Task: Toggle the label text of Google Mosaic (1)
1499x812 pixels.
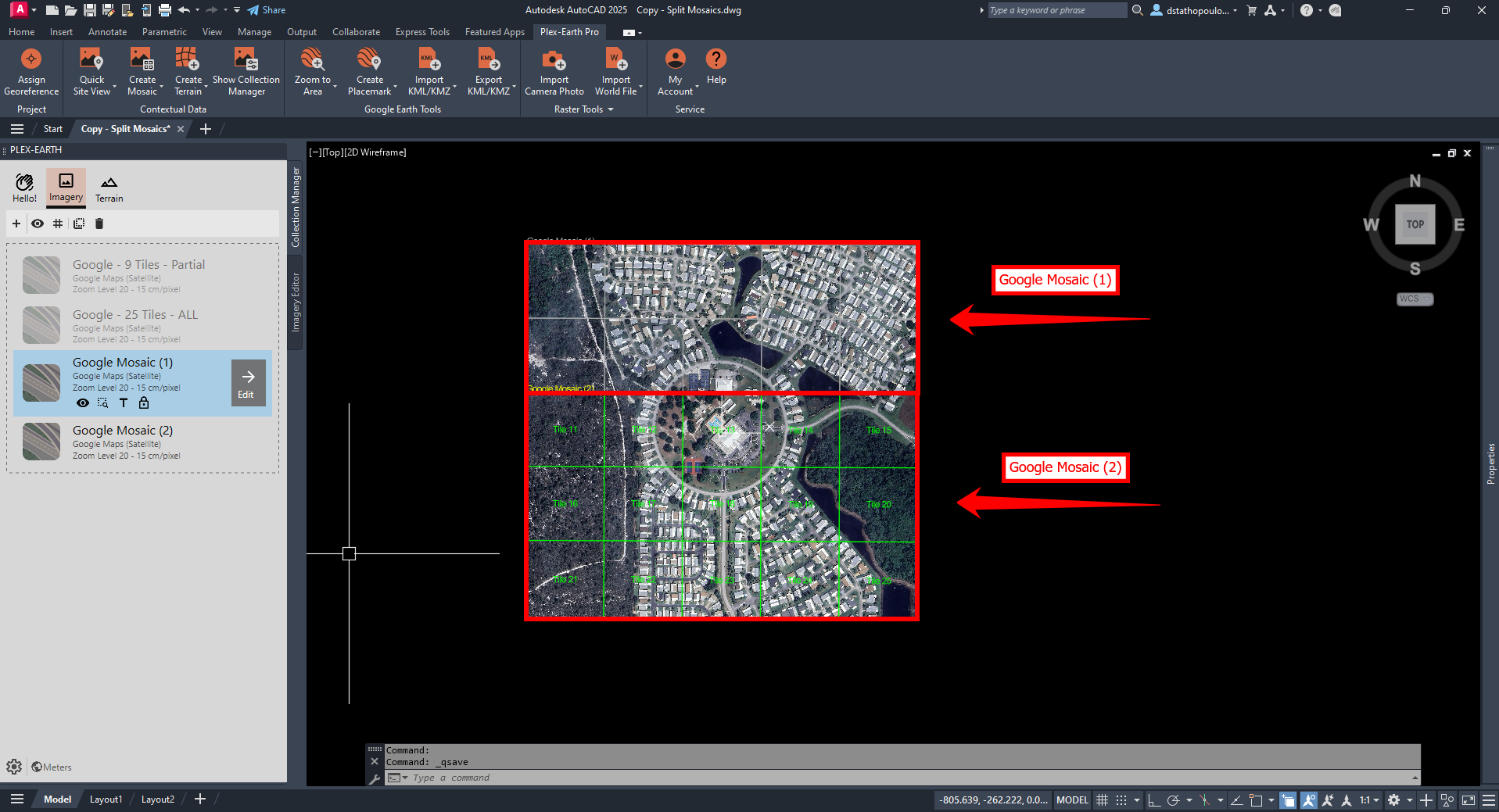Action: tap(124, 403)
